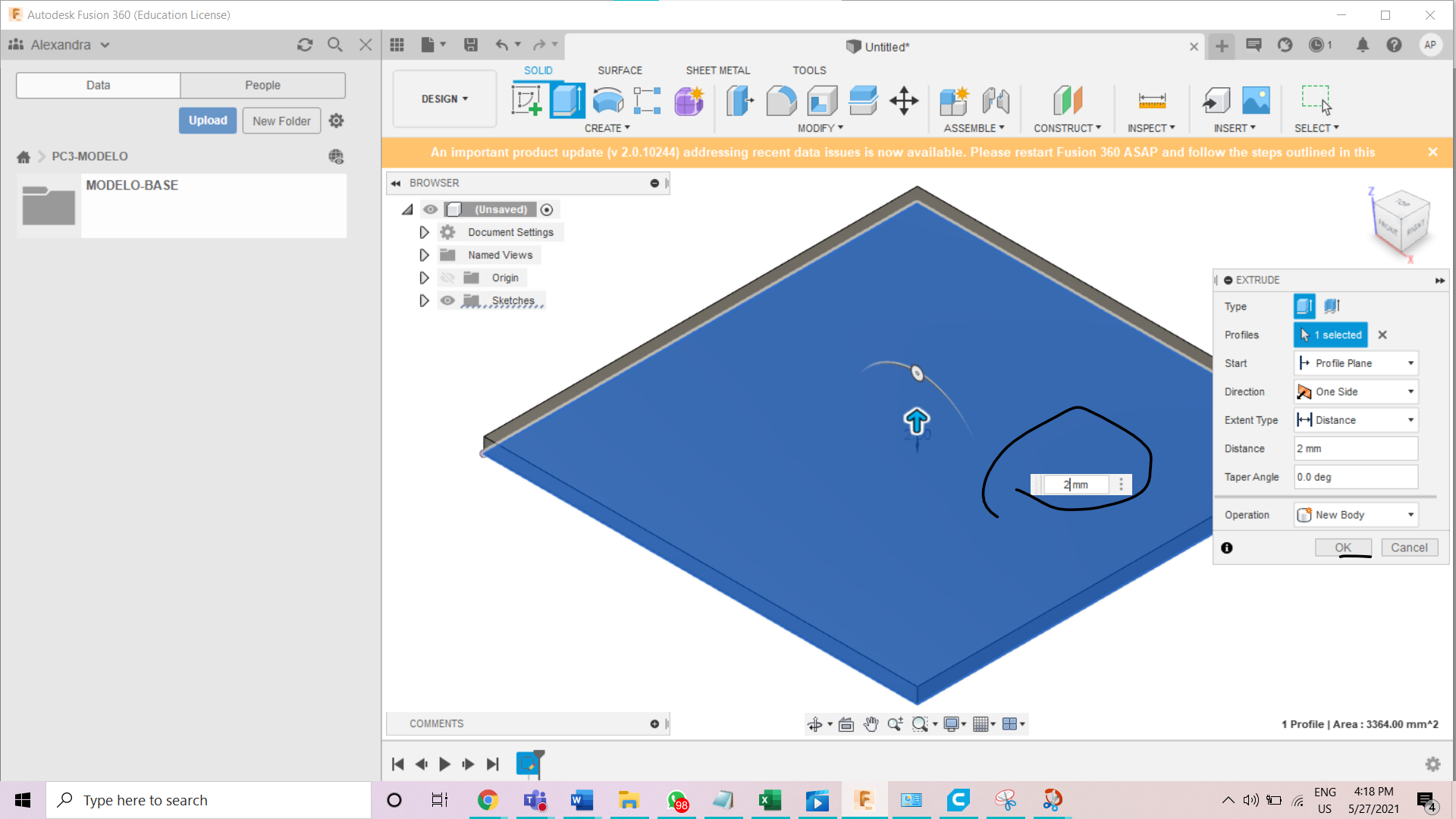Switch to the SURFACE tab
Image resolution: width=1456 pixels, height=819 pixels.
[x=620, y=71]
